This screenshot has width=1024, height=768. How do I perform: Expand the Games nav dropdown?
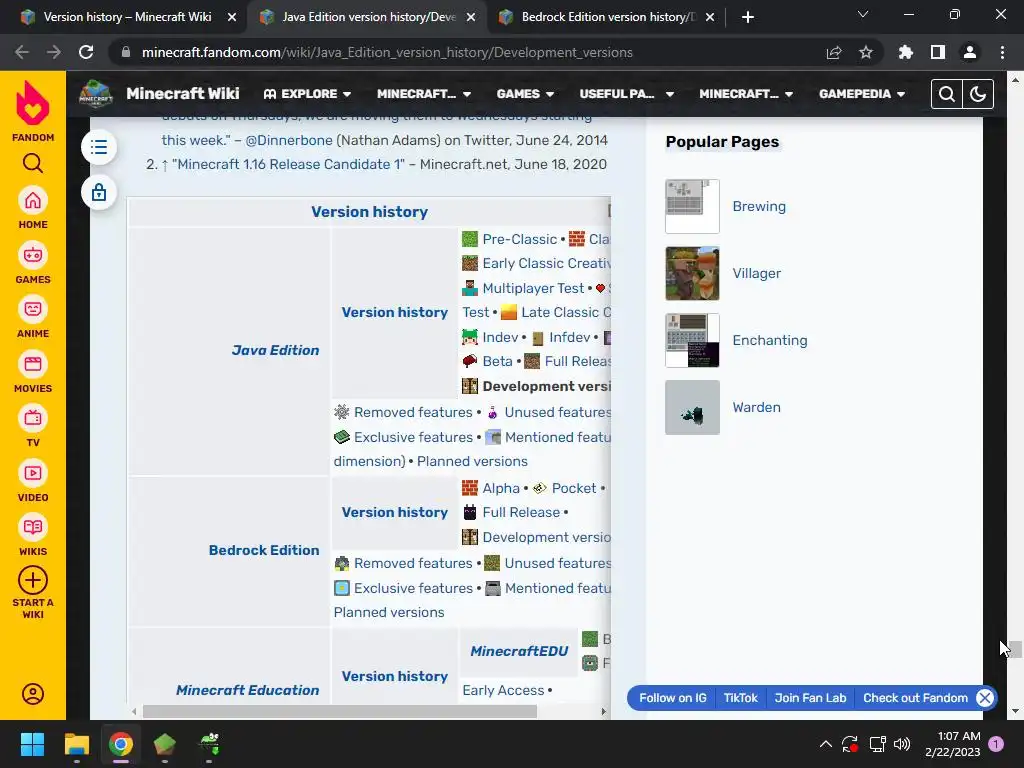point(525,94)
